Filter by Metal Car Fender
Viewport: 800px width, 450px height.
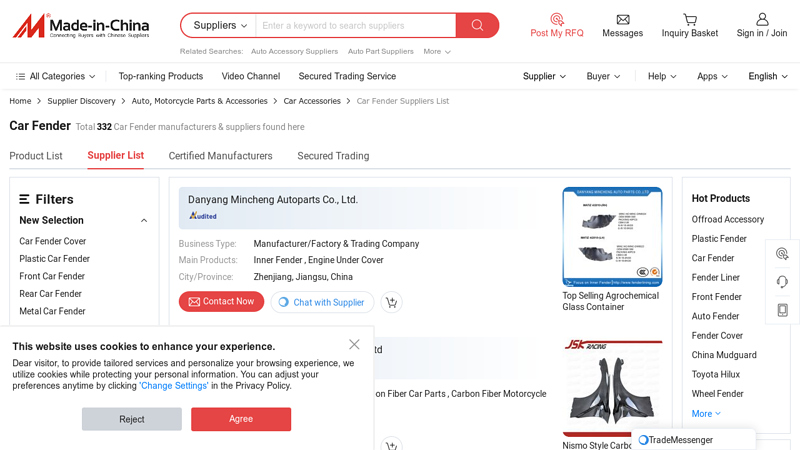pos(53,311)
